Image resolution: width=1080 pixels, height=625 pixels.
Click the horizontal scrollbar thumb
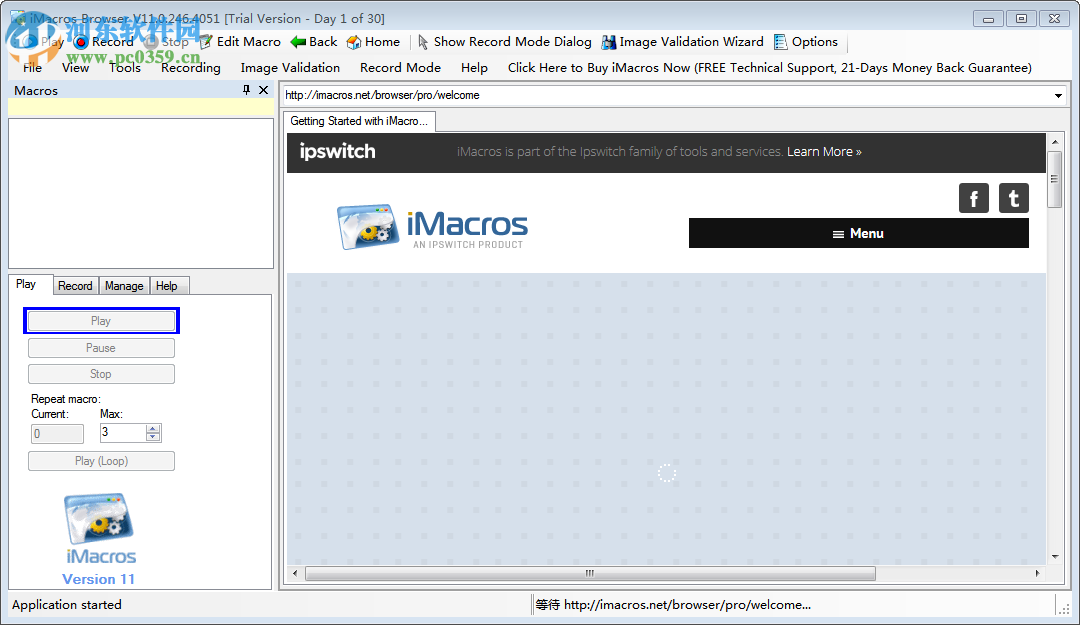click(x=590, y=573)
